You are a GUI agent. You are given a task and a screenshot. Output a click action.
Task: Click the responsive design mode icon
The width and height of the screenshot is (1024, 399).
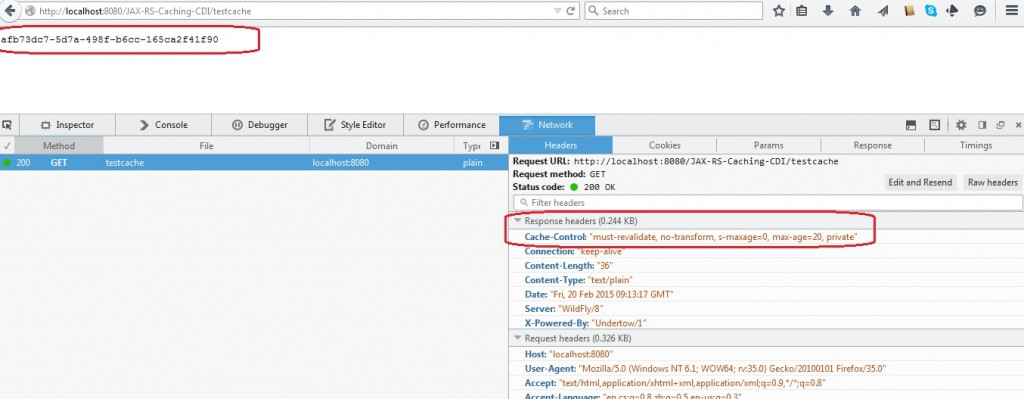point(935,125)
